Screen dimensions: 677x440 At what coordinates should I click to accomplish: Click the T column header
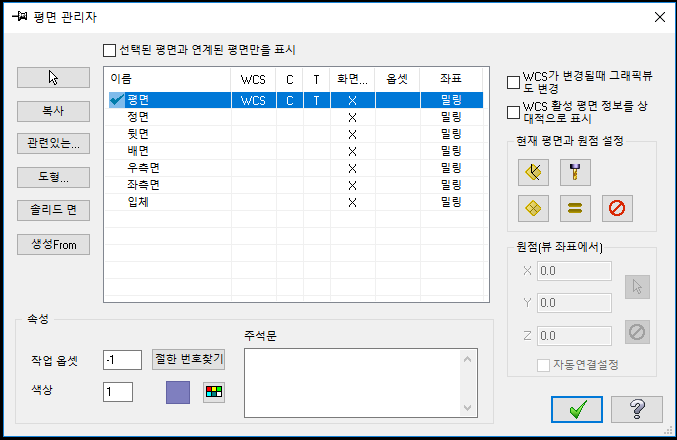316,79
